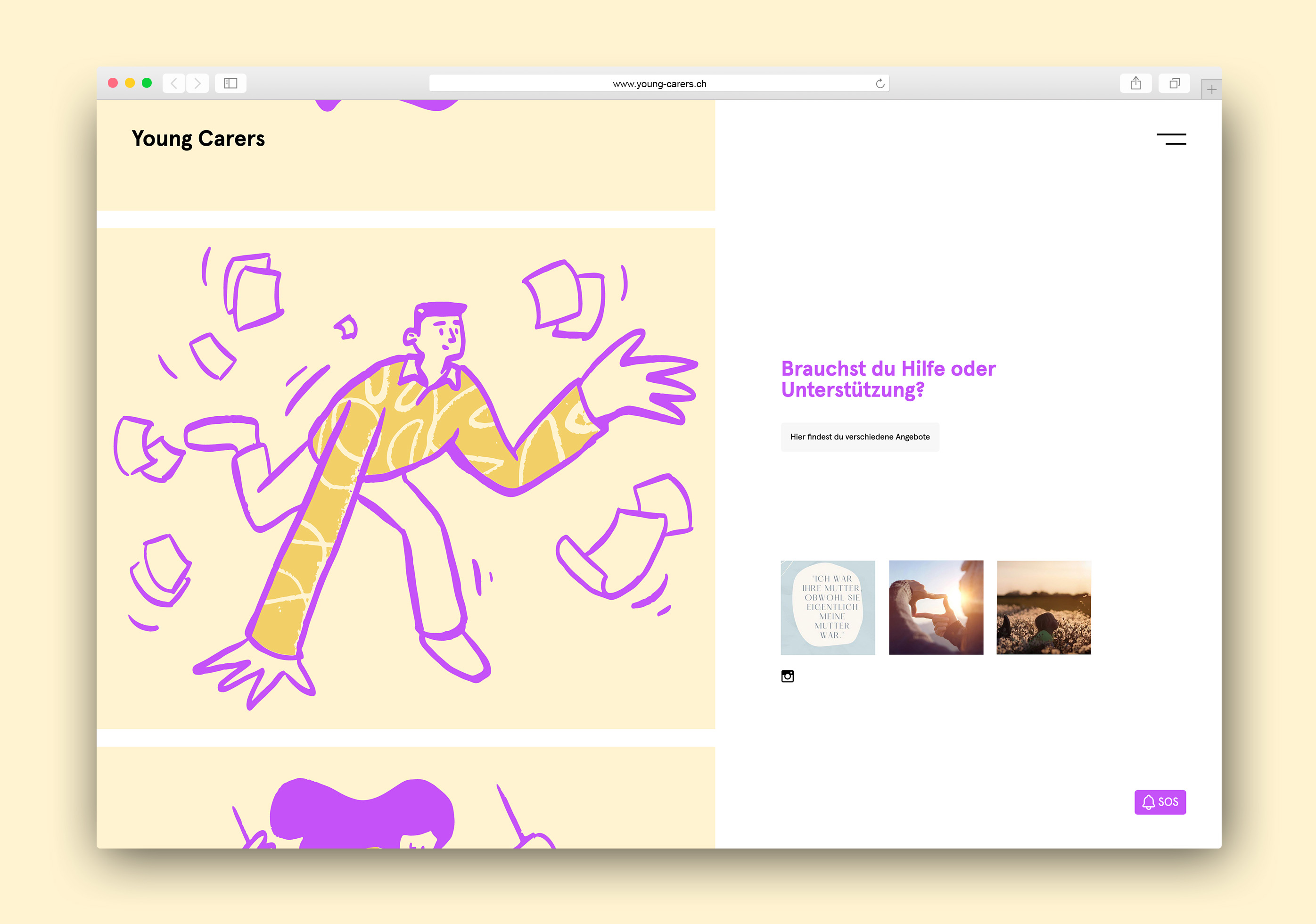
Task: Click the purple SOS bell button
Action: [x=1160, y=802]
